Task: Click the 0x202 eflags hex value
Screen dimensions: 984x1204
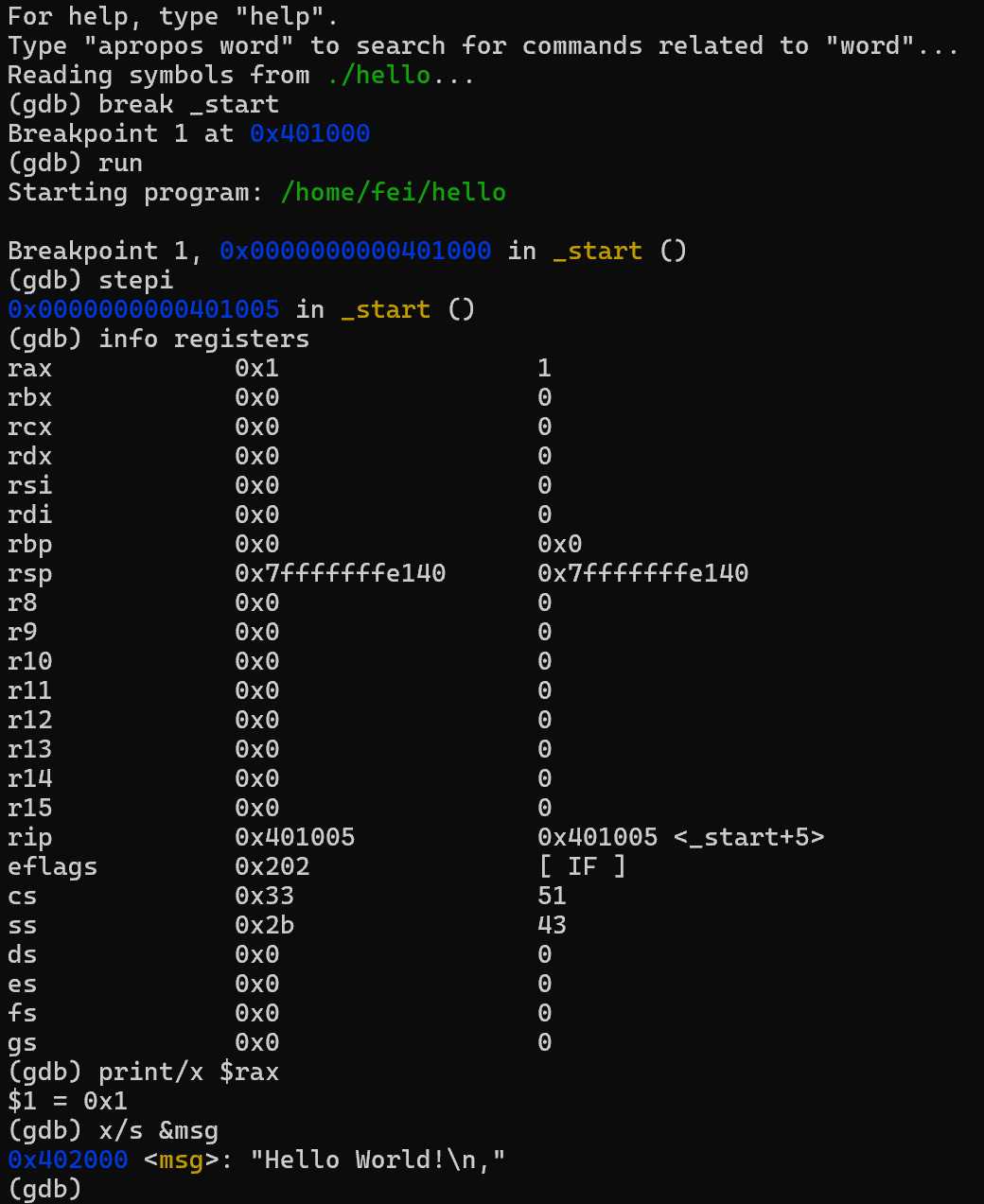Action: tap(272, 866)
